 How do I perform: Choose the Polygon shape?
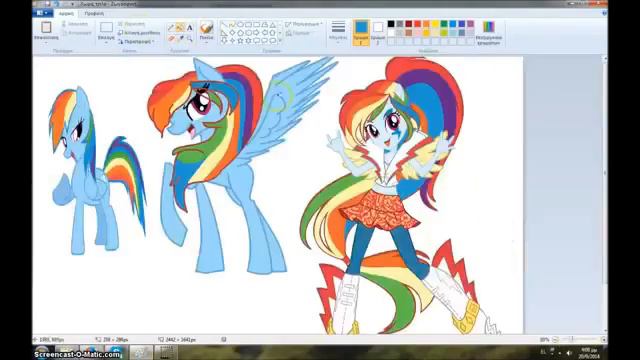[264, 25]
